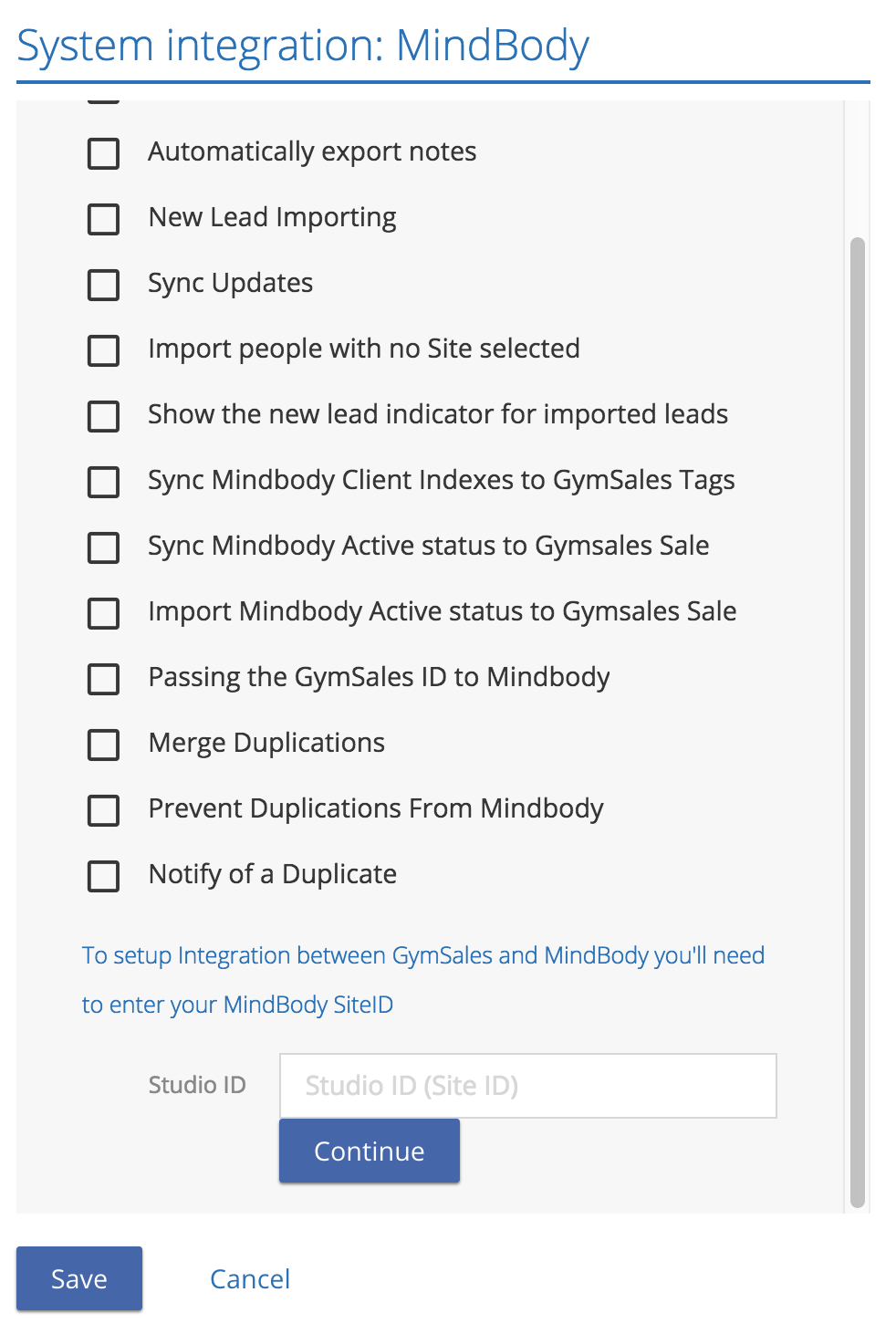896x1334 pixels.
Task: Toggle the Merge Duplications checkbox
Action: pos(103,745)
